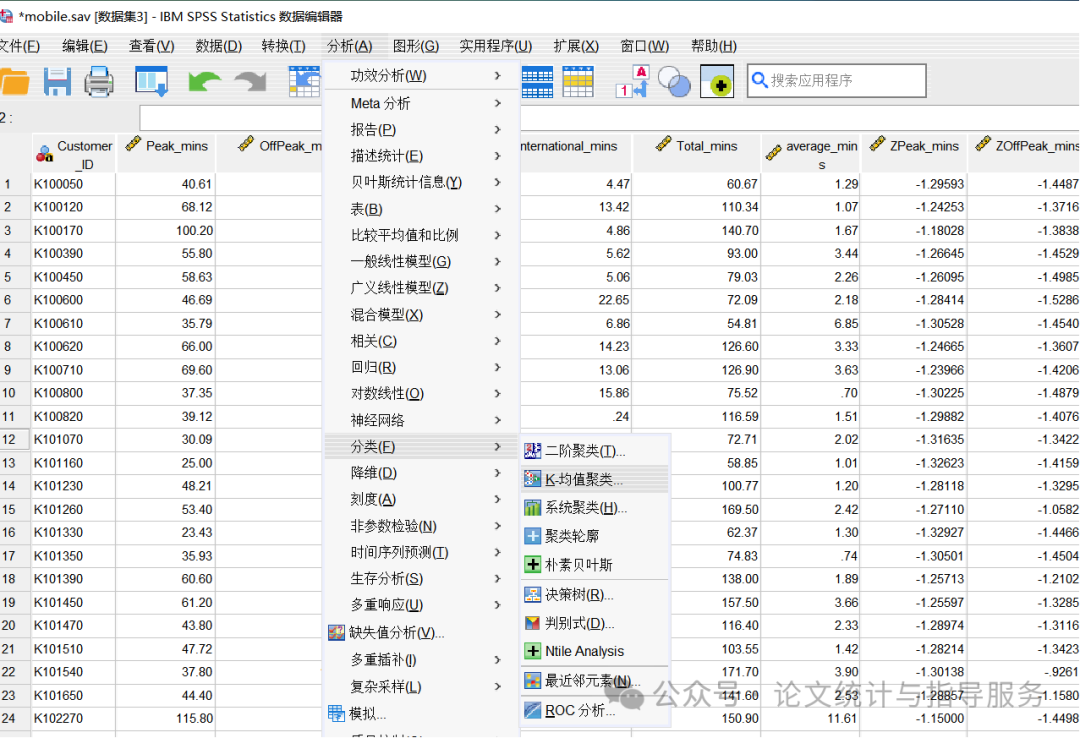The height and width of the screenshot is (738, 1080).
Task: Click the Ntile Analysis green plus icon
Action: tap(532, 651)
